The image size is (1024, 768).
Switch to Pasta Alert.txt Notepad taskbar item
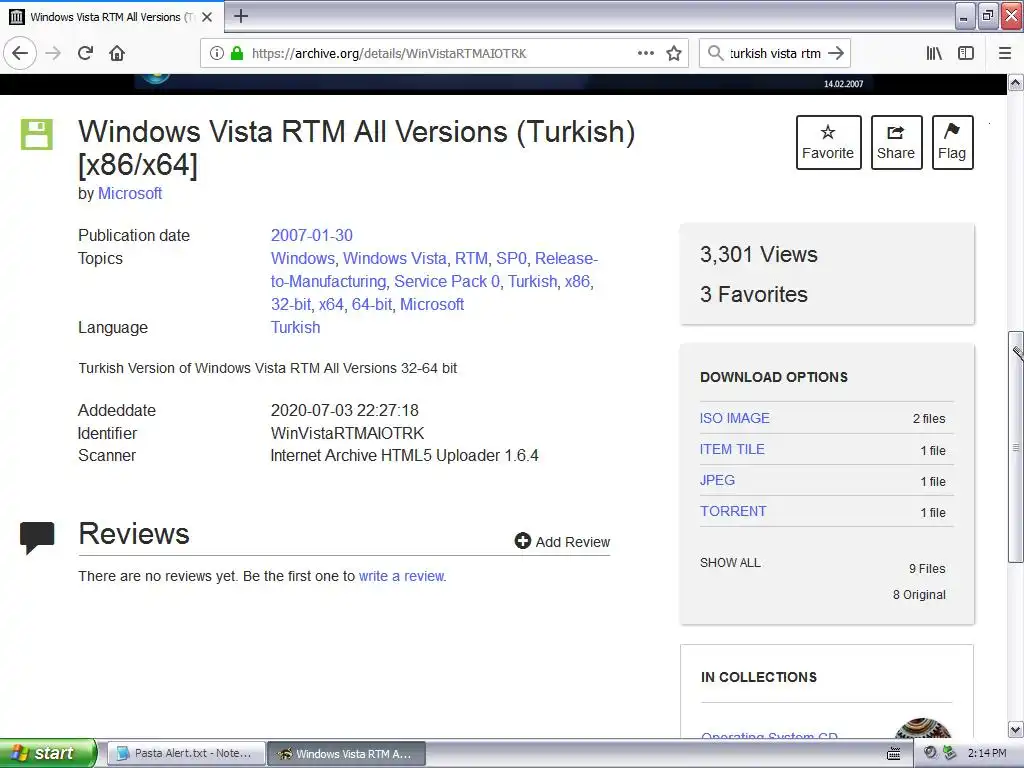tap(185, 753)
